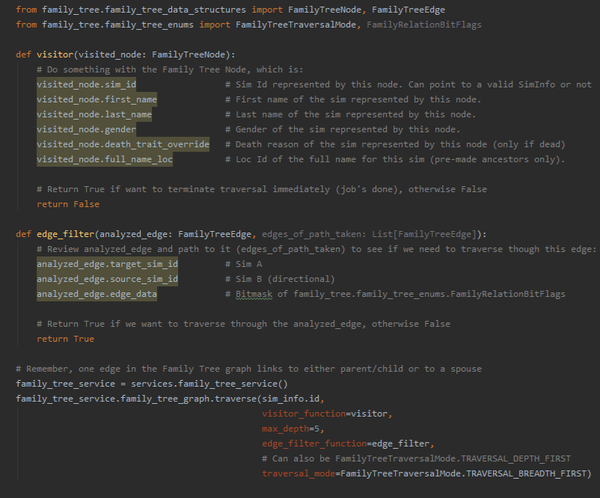Screen dimensions: 600x498
Task: Click the 'def visitor' function name
Action: [x=53, y=54]
